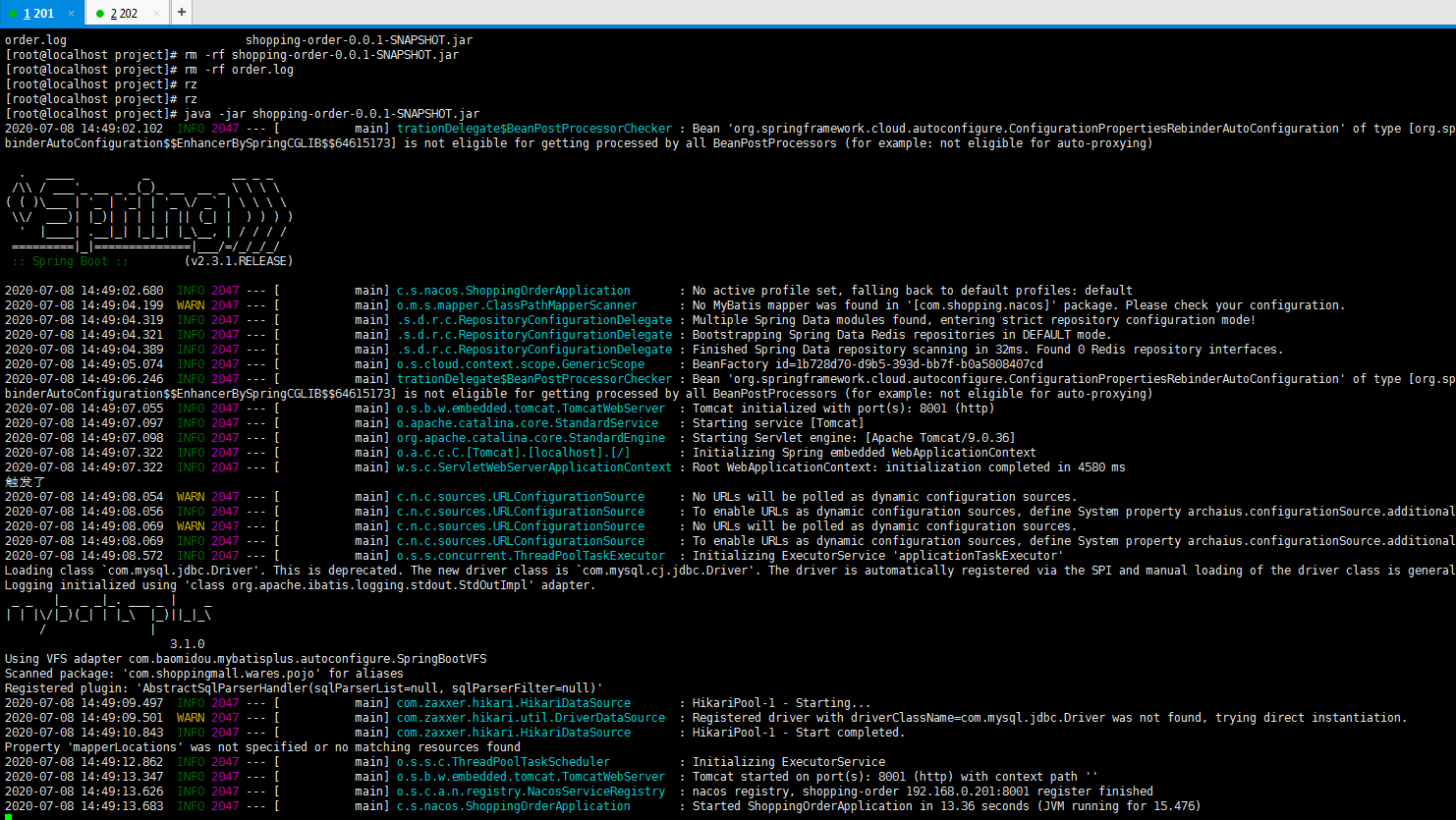Click 'HikariPool-1 - Starting...' message

782,703
